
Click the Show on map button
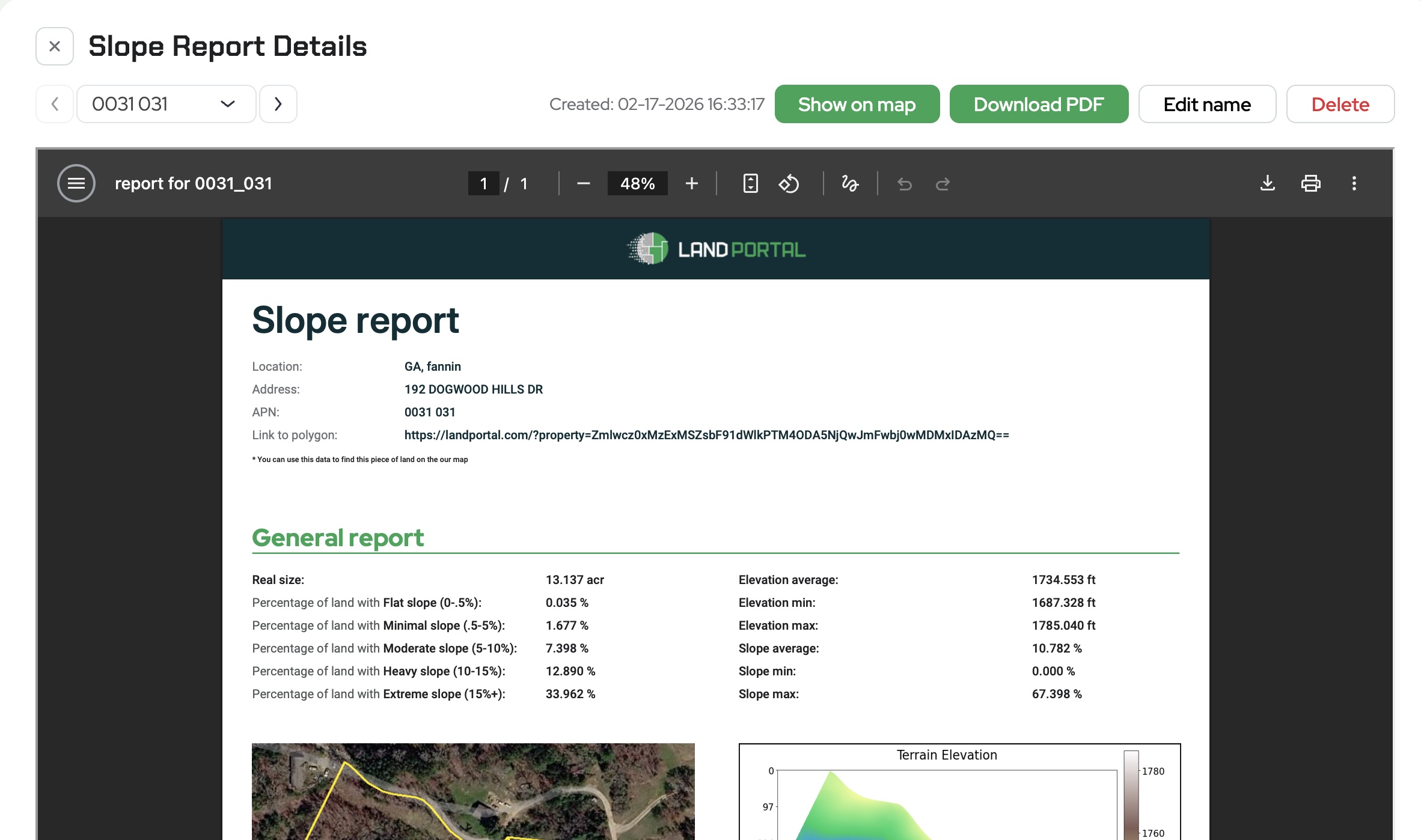[857, 104]
